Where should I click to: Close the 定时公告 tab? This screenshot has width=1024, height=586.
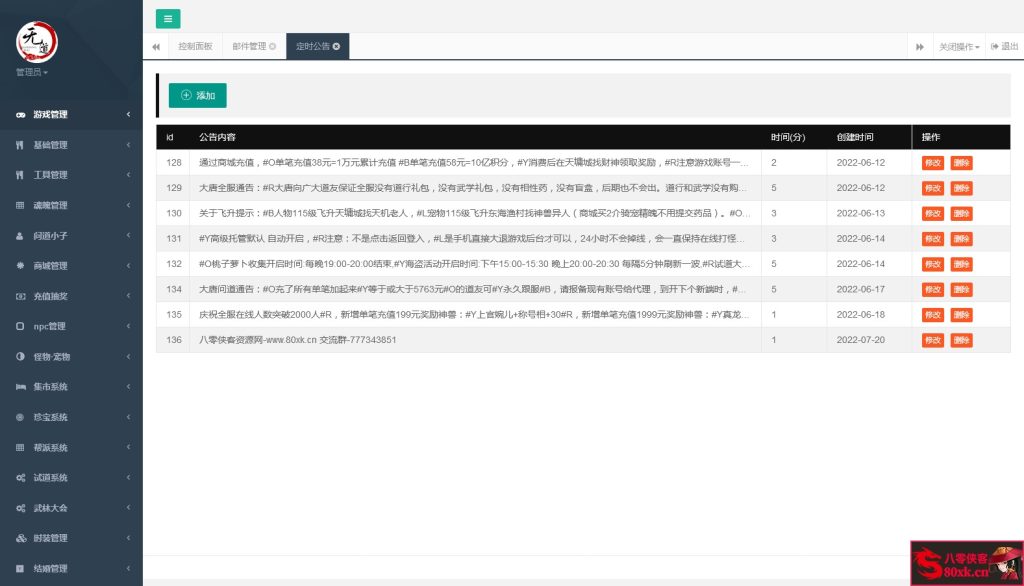coord(334,46)
